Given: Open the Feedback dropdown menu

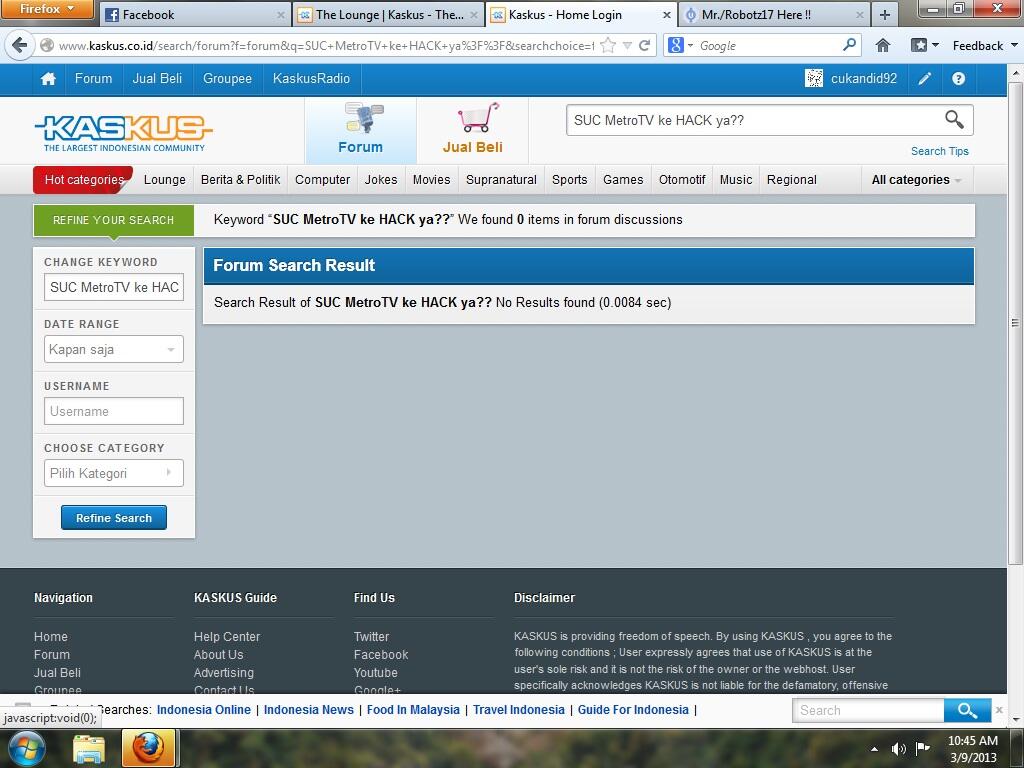Looking at the screenshot, I should 985,45.
